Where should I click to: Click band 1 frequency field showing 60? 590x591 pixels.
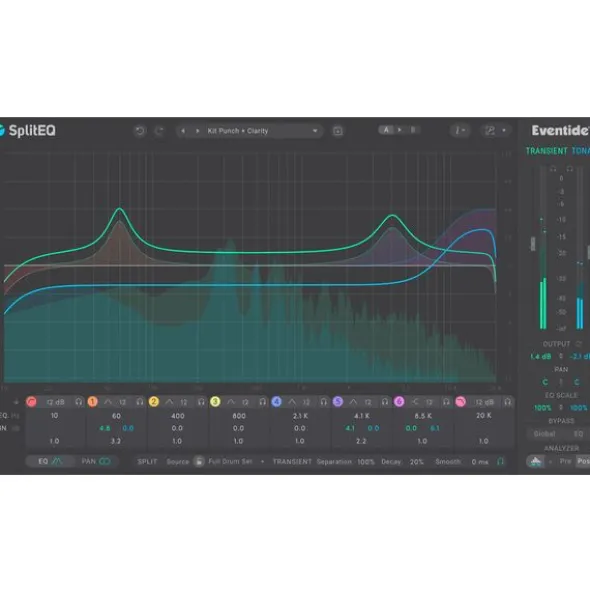pyautogui.click(x=116, y=416)
